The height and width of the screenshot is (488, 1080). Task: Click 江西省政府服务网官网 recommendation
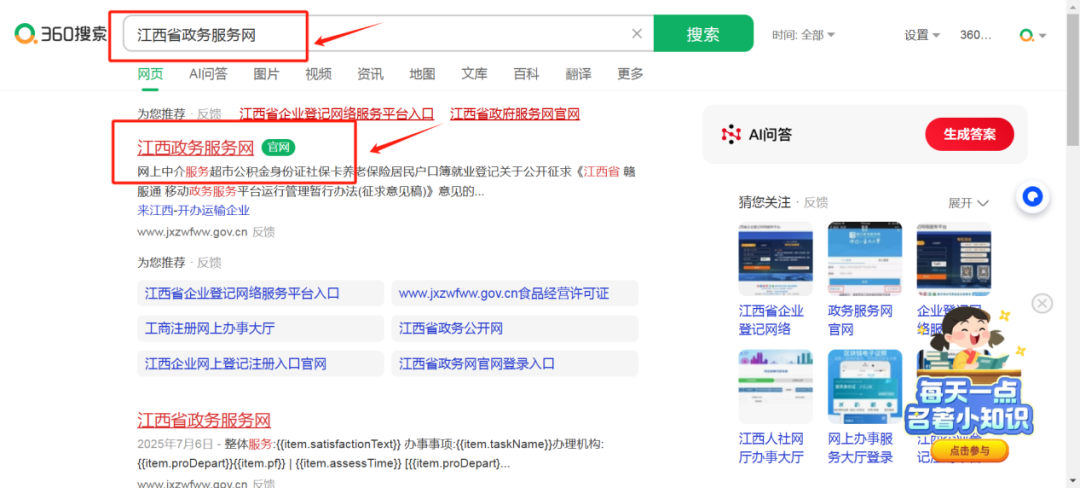tap(515, 114)
